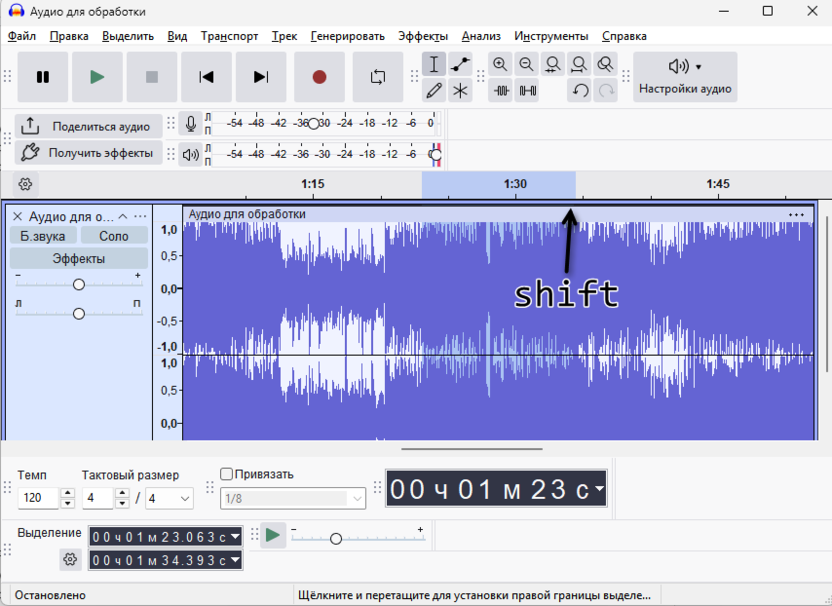
Task: Toggle the Loop playback button
Action: (x=378, y=77)
